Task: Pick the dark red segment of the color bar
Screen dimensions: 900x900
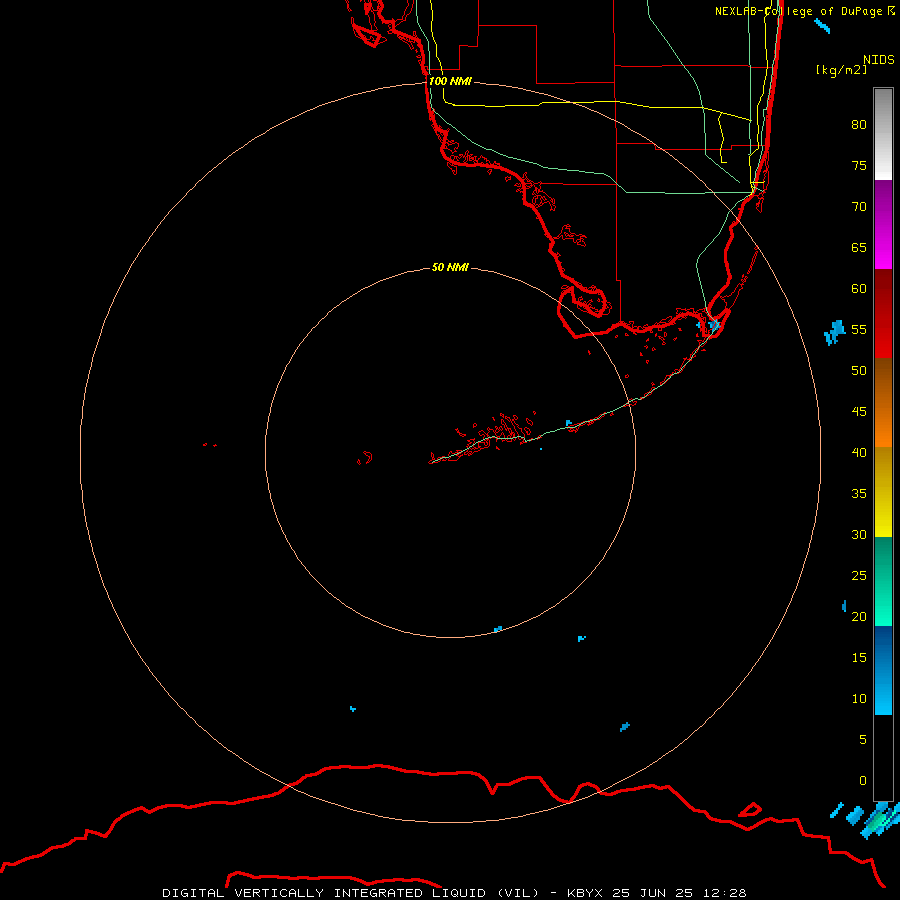Action: 883,313
